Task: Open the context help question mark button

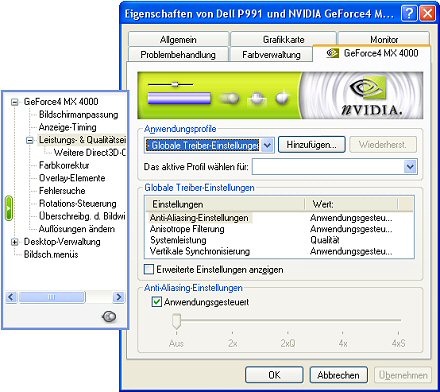Action: tap(409, 14)
